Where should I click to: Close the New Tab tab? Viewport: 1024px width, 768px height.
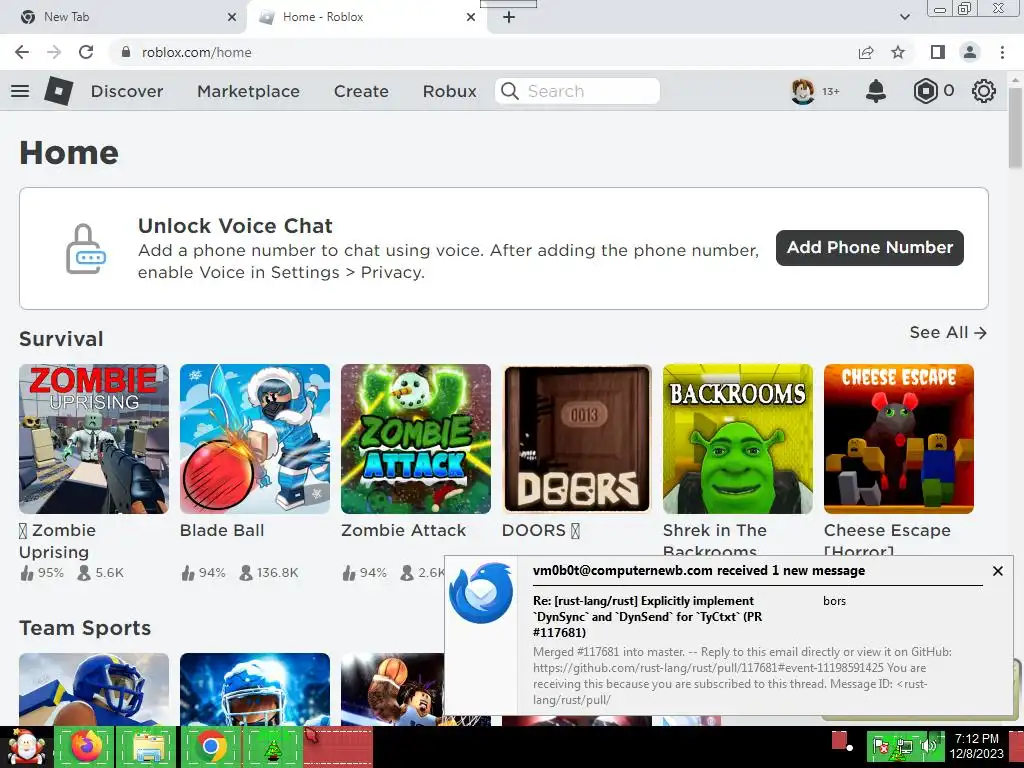pyautogui.click(x=232, y=17)
